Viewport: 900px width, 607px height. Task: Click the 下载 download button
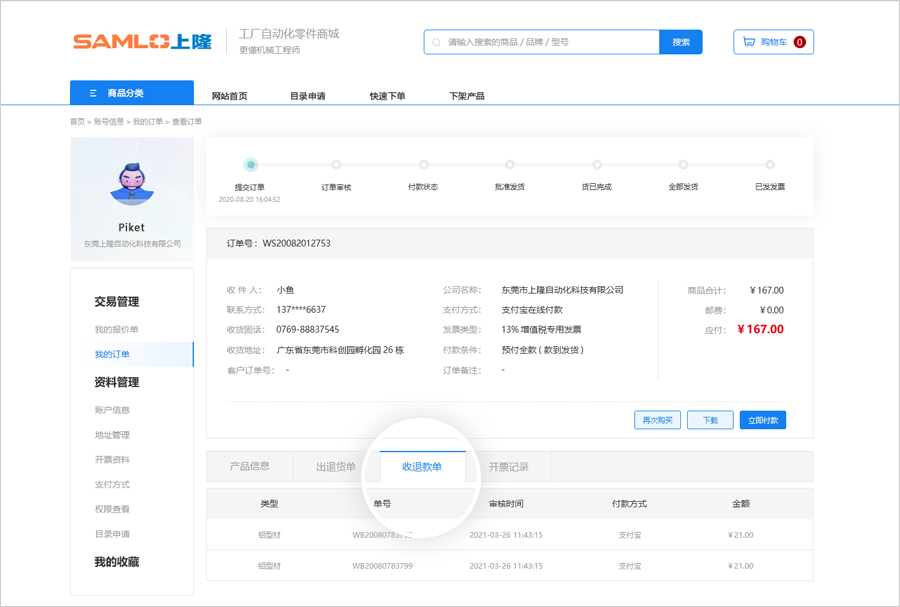click(x=710, y=420)
